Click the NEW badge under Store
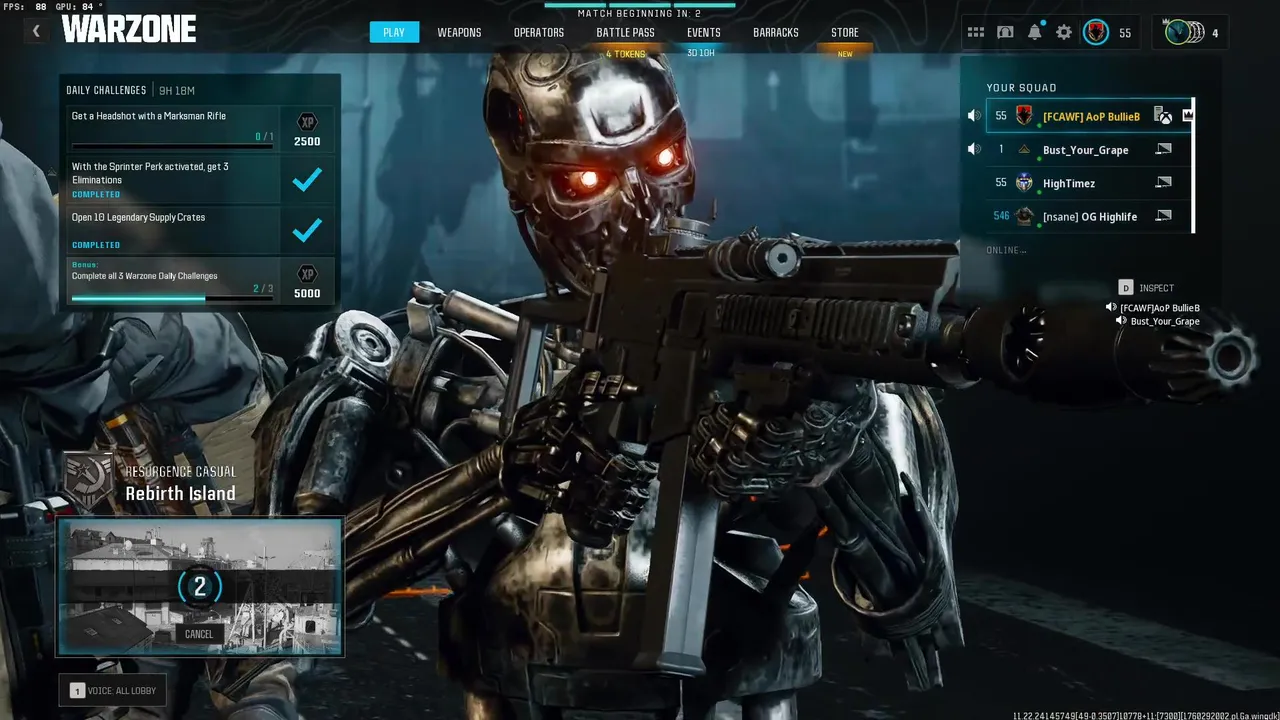 coord(845,54)
